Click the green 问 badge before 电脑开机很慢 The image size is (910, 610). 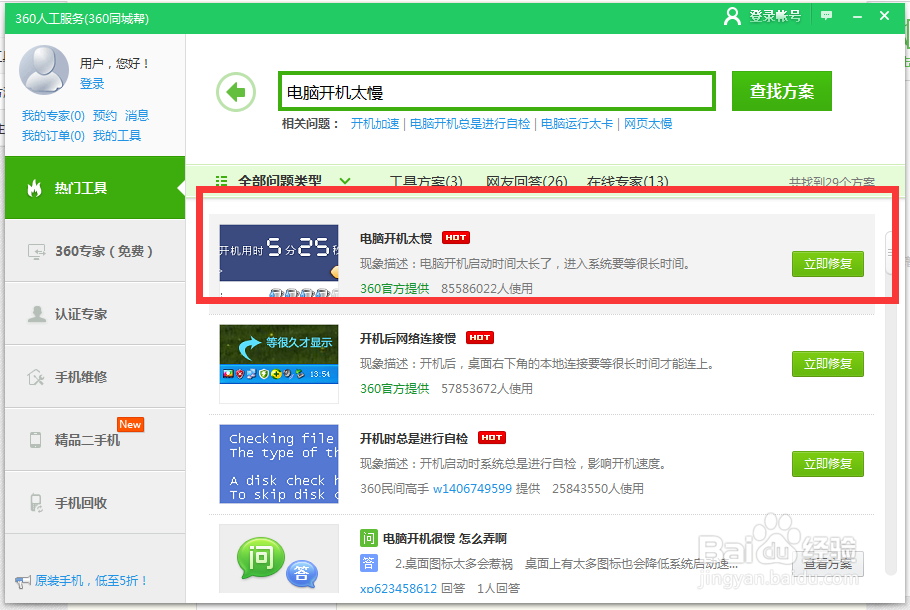[x=369, y=538]
